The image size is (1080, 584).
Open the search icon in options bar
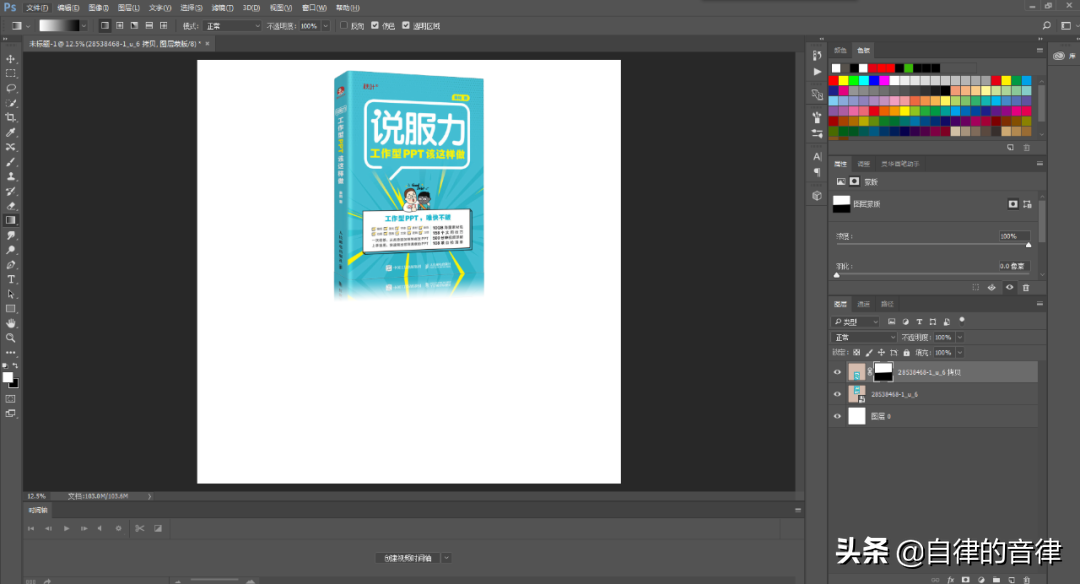click(x=1046, y=25)
